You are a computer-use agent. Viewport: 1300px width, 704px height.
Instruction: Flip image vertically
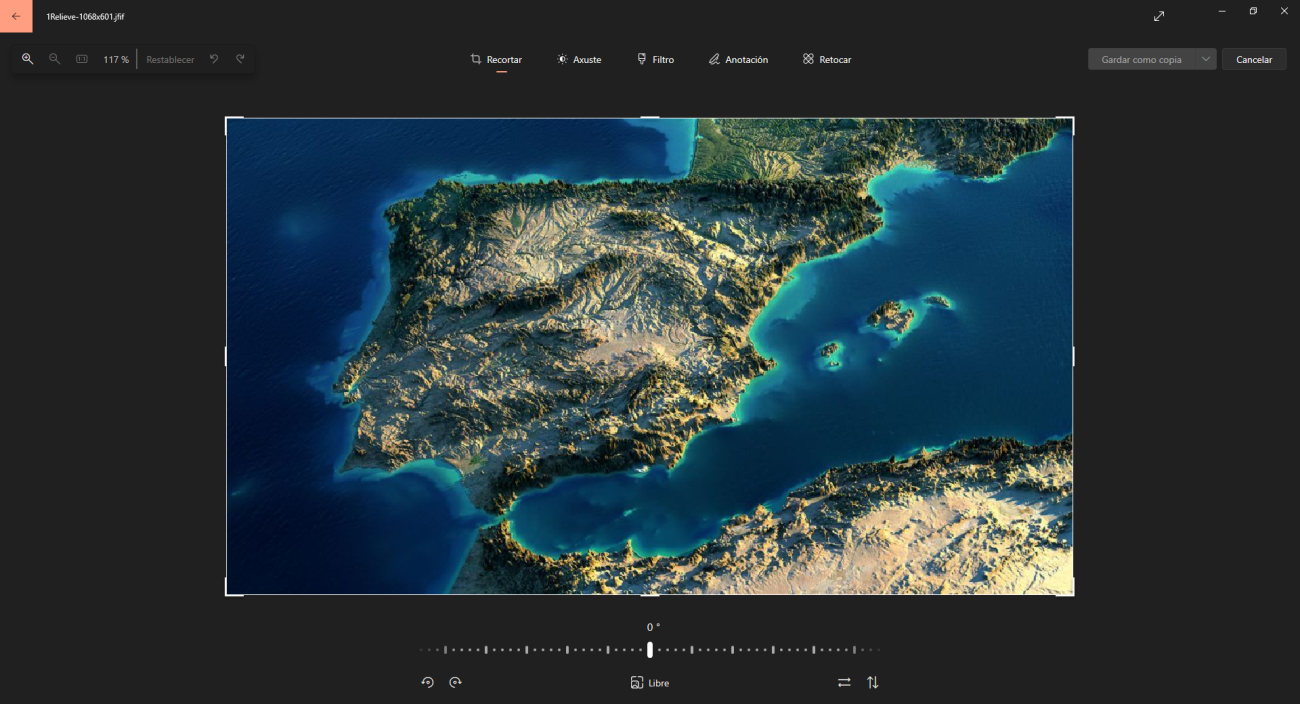pos(873,682)
